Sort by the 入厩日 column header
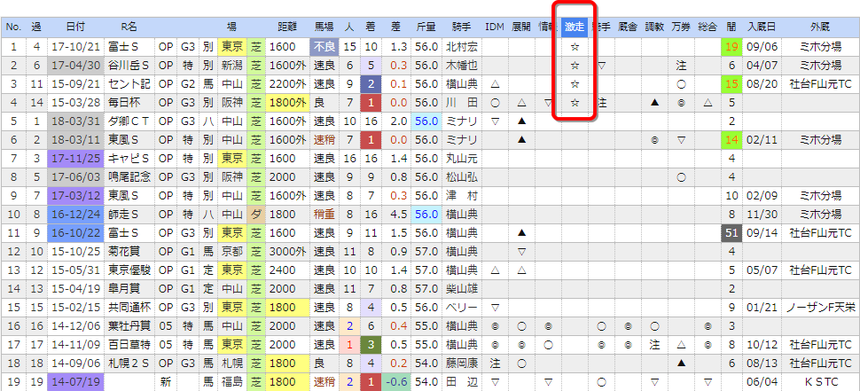 coord(760,26)
